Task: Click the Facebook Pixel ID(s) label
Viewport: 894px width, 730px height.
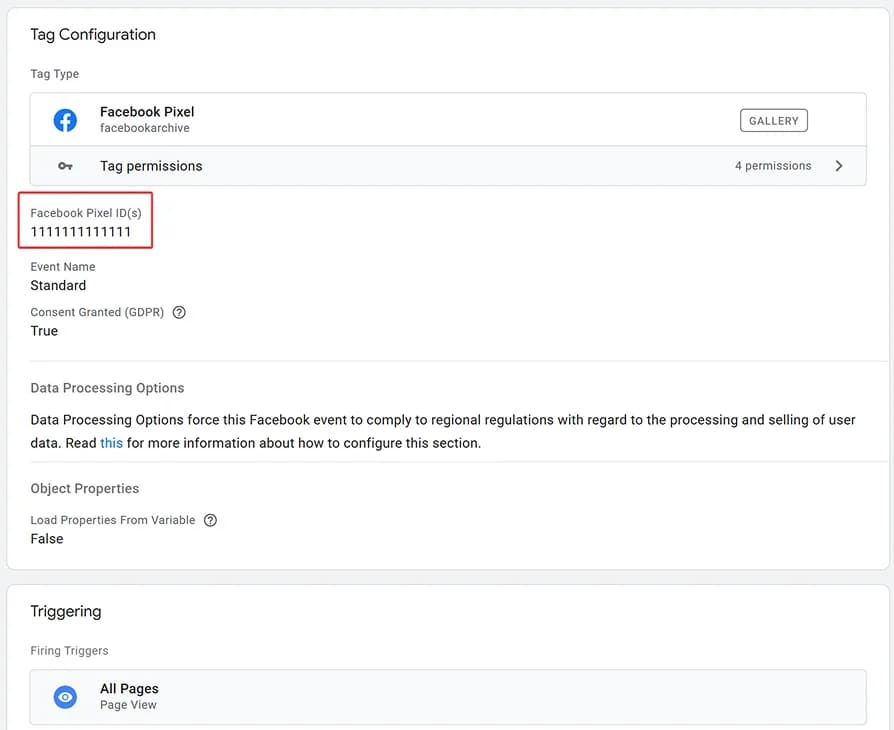Action: [86, 213]
